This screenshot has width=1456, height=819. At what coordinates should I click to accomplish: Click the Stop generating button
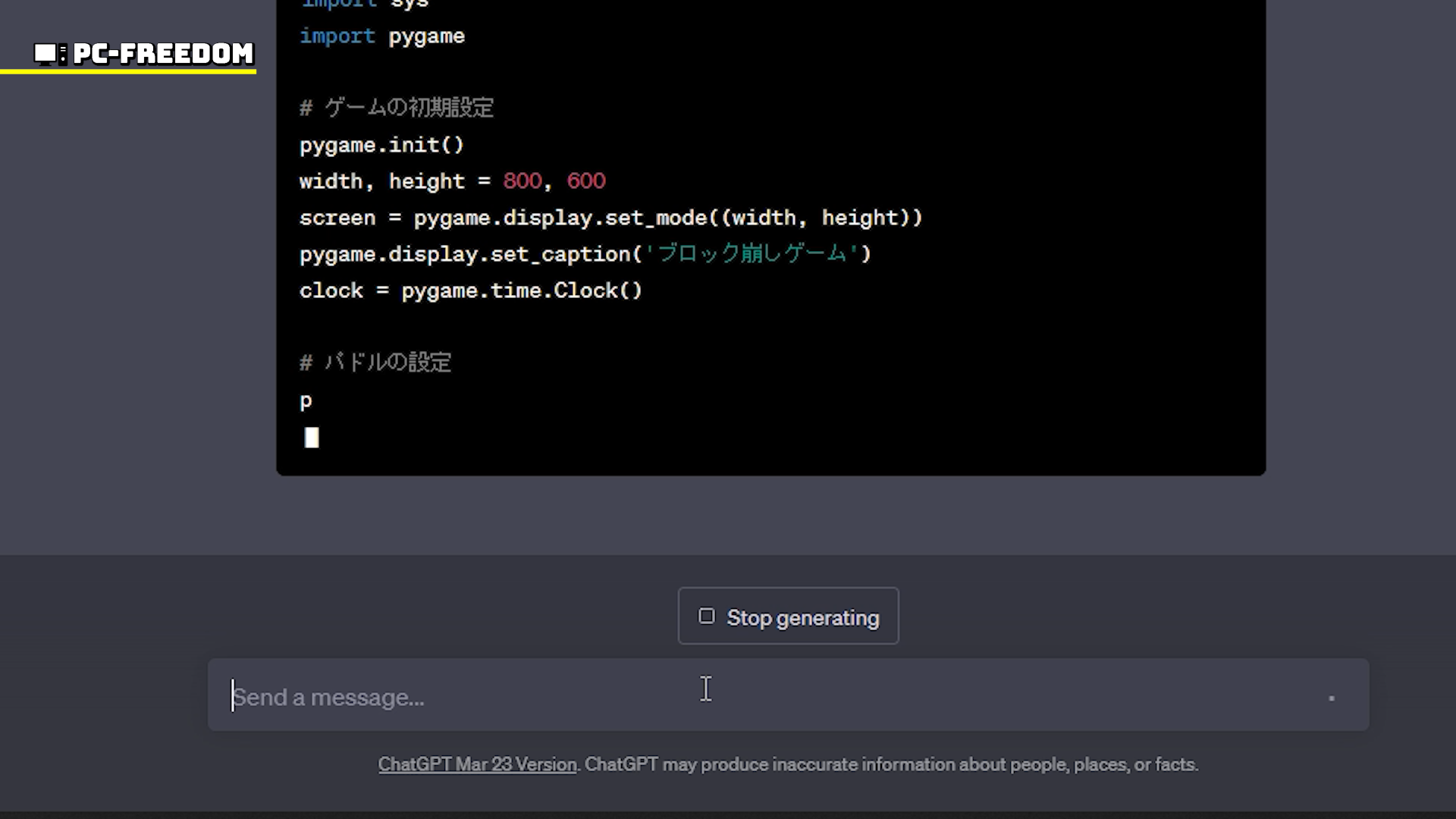[788, 617]
